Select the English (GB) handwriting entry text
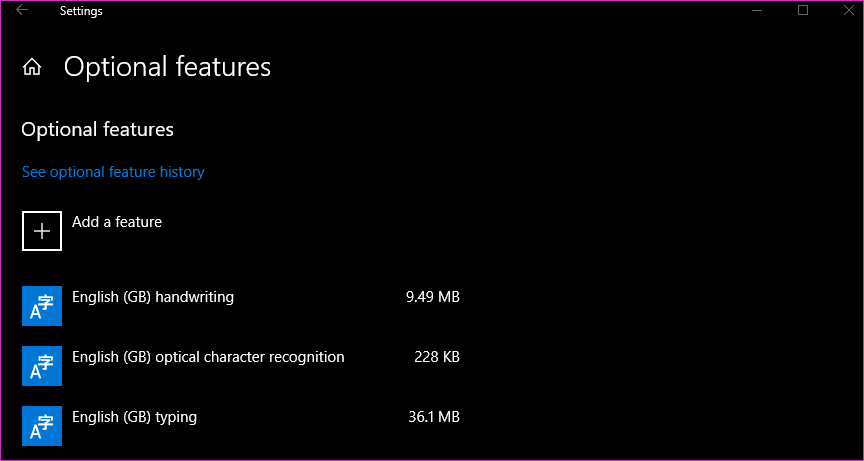The width and height of the screenshot is (864, 461). pos(153,297)
